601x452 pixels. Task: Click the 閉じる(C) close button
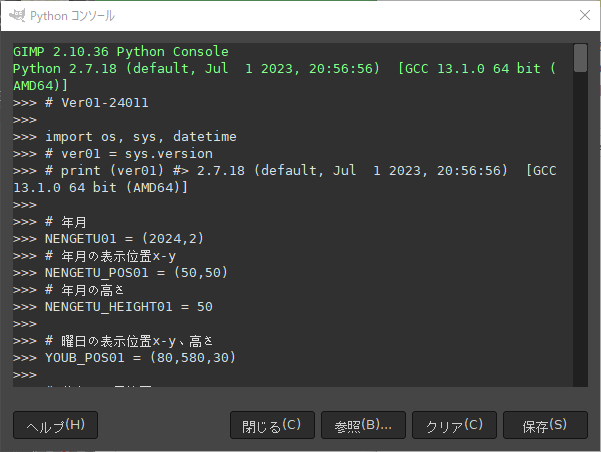pyautogui.click(x=272, y=425)
